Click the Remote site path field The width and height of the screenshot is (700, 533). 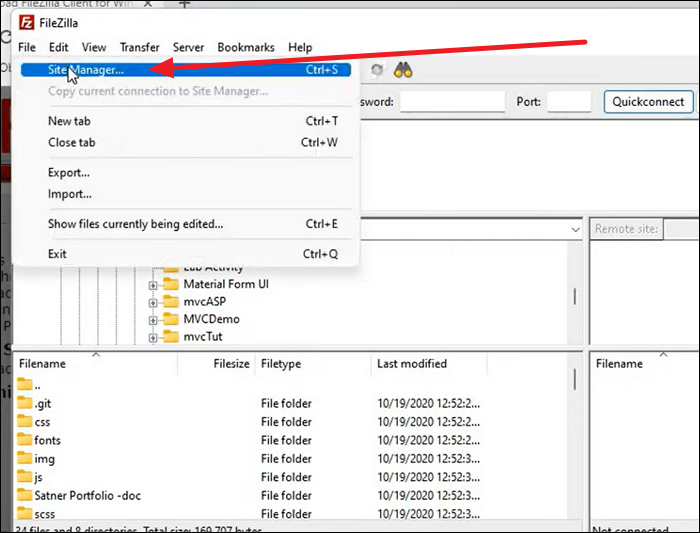point(681,229)
